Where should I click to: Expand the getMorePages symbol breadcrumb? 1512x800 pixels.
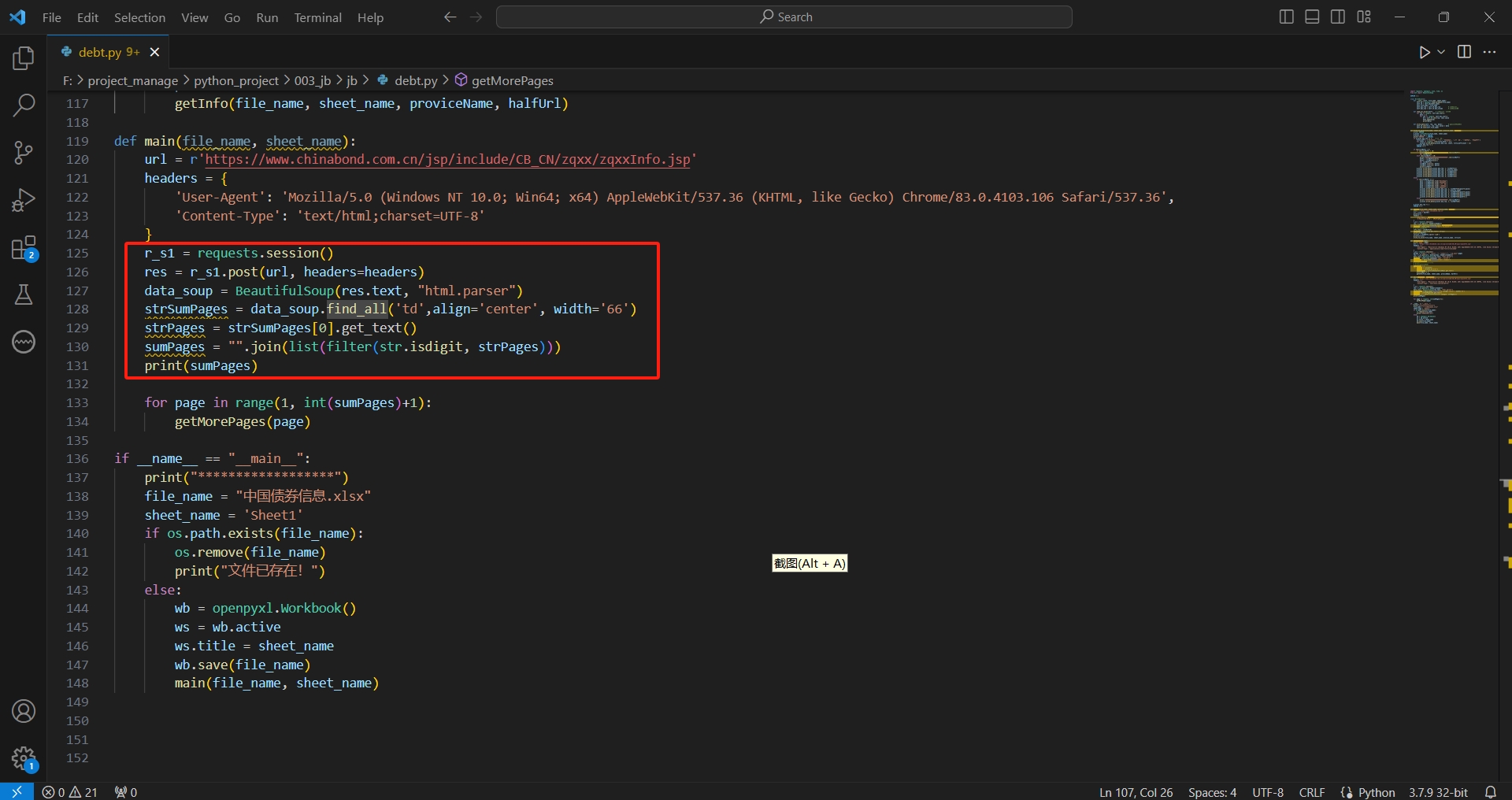click(x=505, y=80)
